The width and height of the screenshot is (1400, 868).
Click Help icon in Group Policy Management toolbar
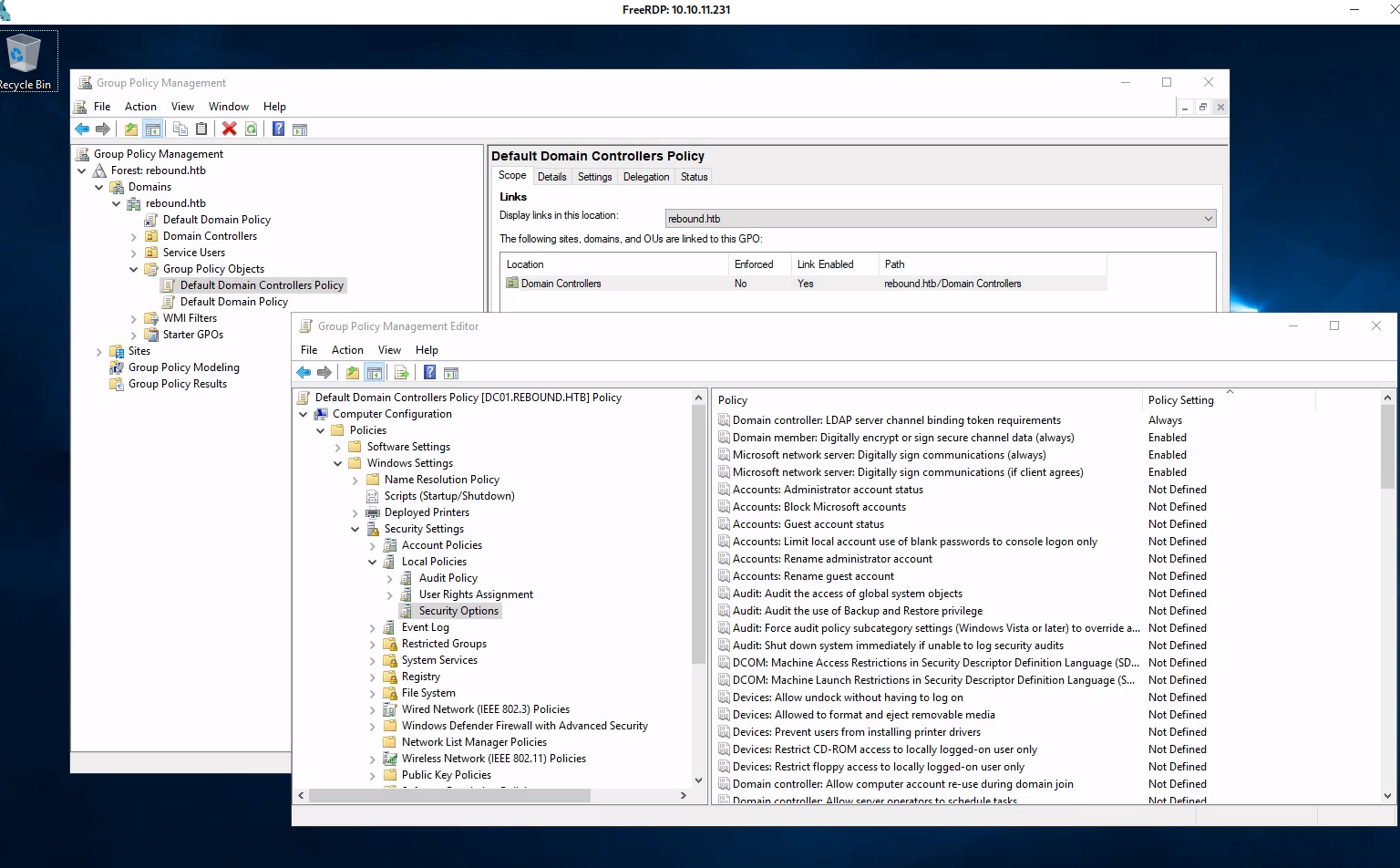279,129
